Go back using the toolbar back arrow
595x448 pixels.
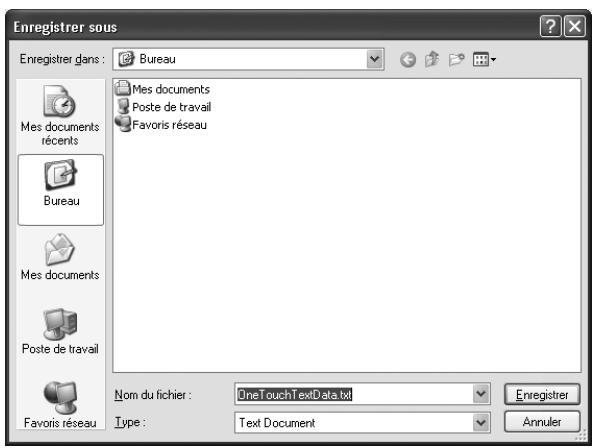(x=408, y=60)
